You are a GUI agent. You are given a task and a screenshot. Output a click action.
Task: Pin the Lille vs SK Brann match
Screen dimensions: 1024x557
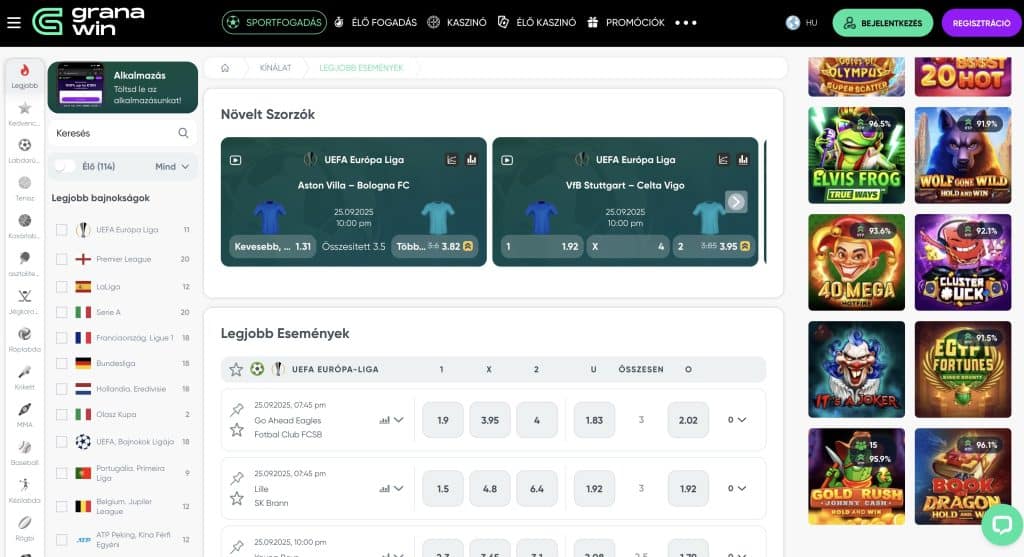[237, 478]
